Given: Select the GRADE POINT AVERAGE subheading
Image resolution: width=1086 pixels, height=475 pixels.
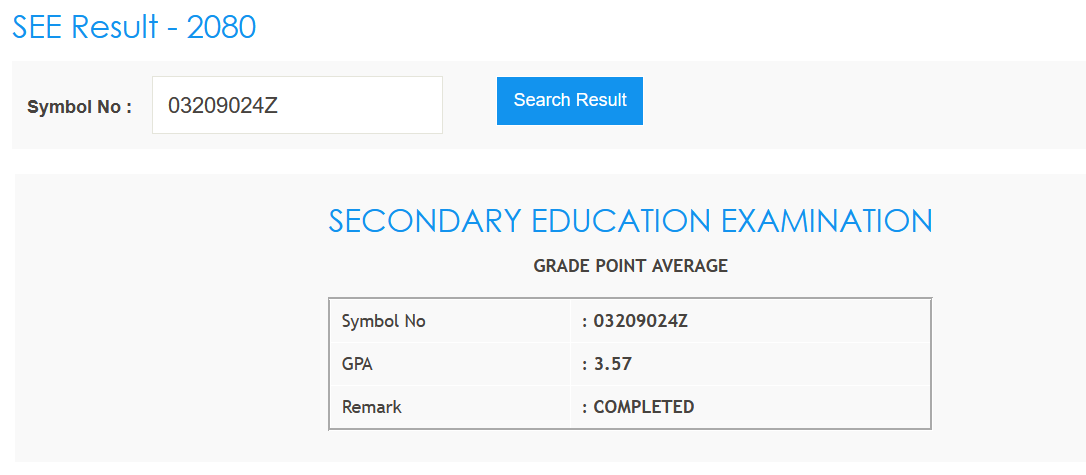Looking at the screenshot, I should click(630, 266).
